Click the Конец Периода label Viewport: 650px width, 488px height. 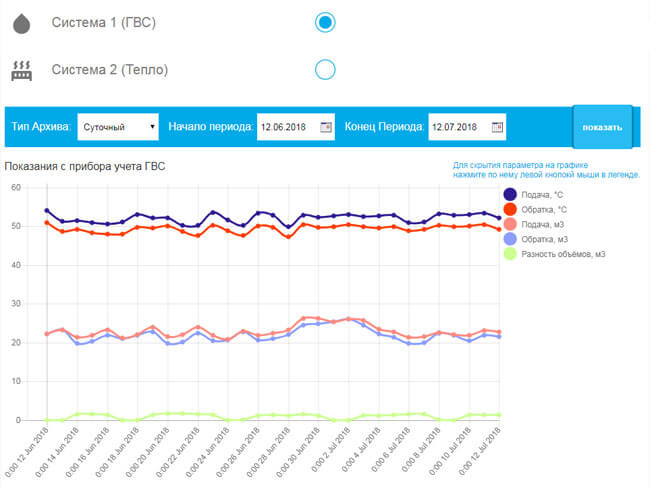coord(384,126)
